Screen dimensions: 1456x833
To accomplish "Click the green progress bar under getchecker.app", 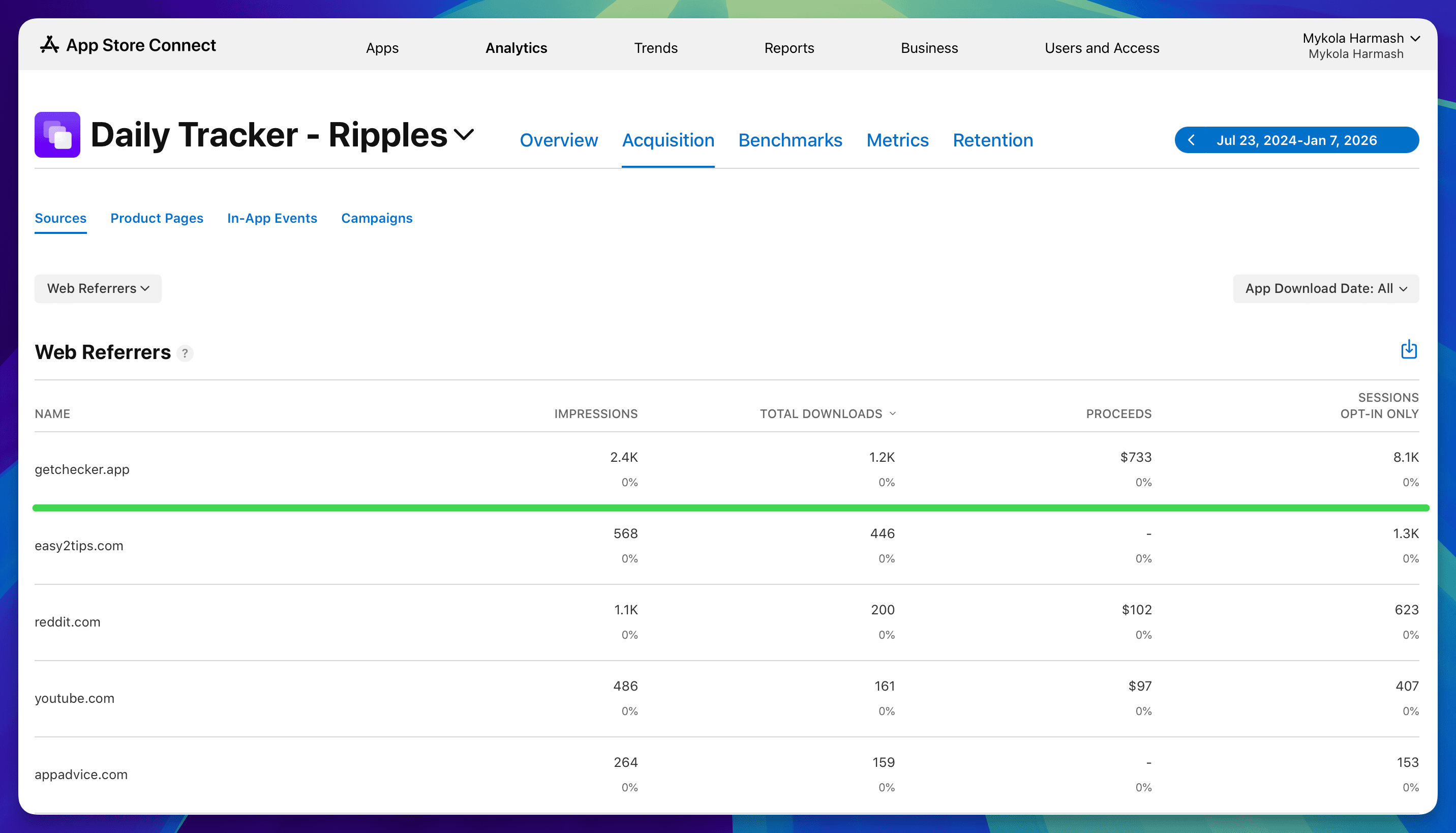I will coord(732,507).
